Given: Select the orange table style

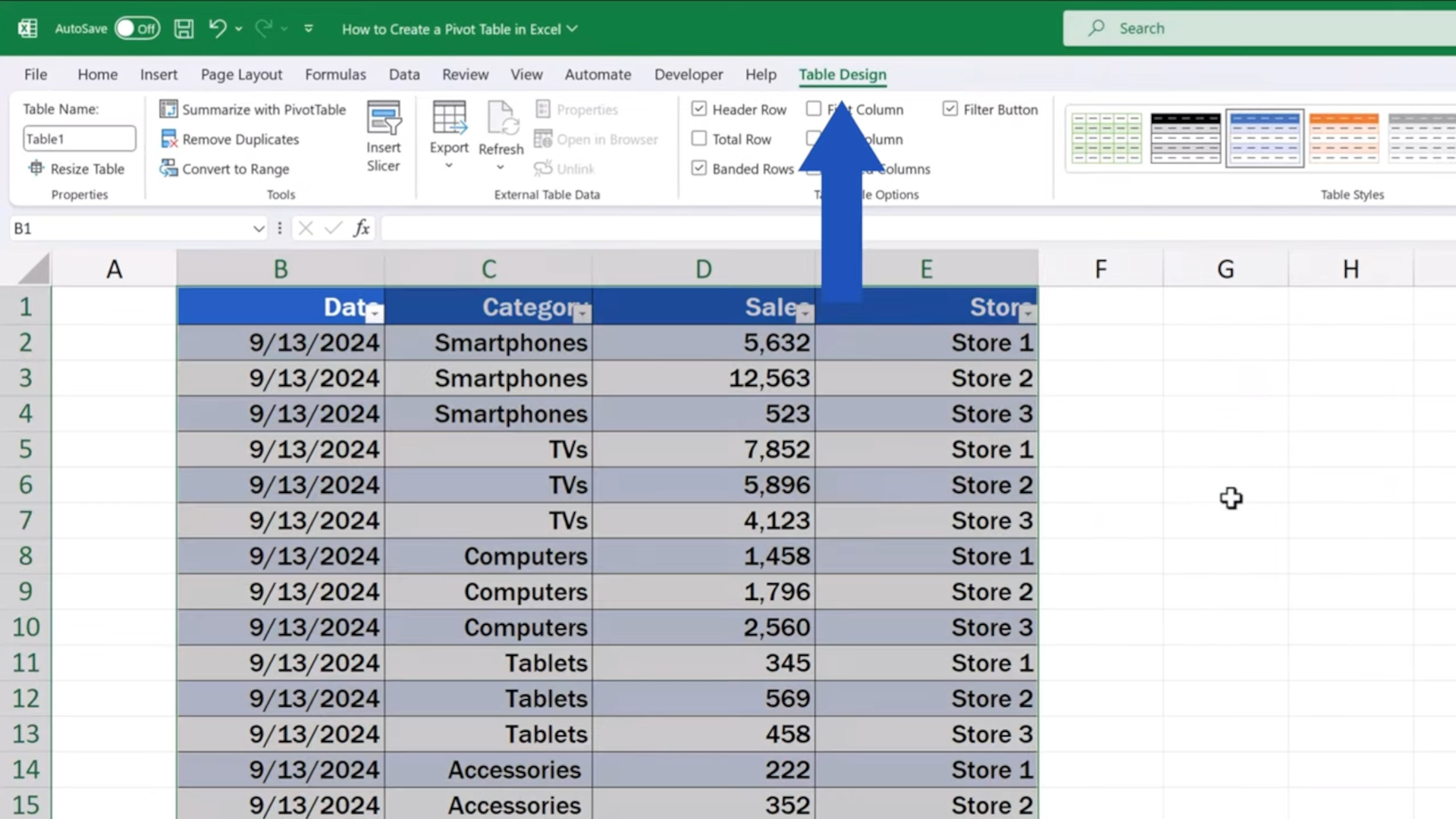Looking at the screenshot, I should tap(1344, 138).
